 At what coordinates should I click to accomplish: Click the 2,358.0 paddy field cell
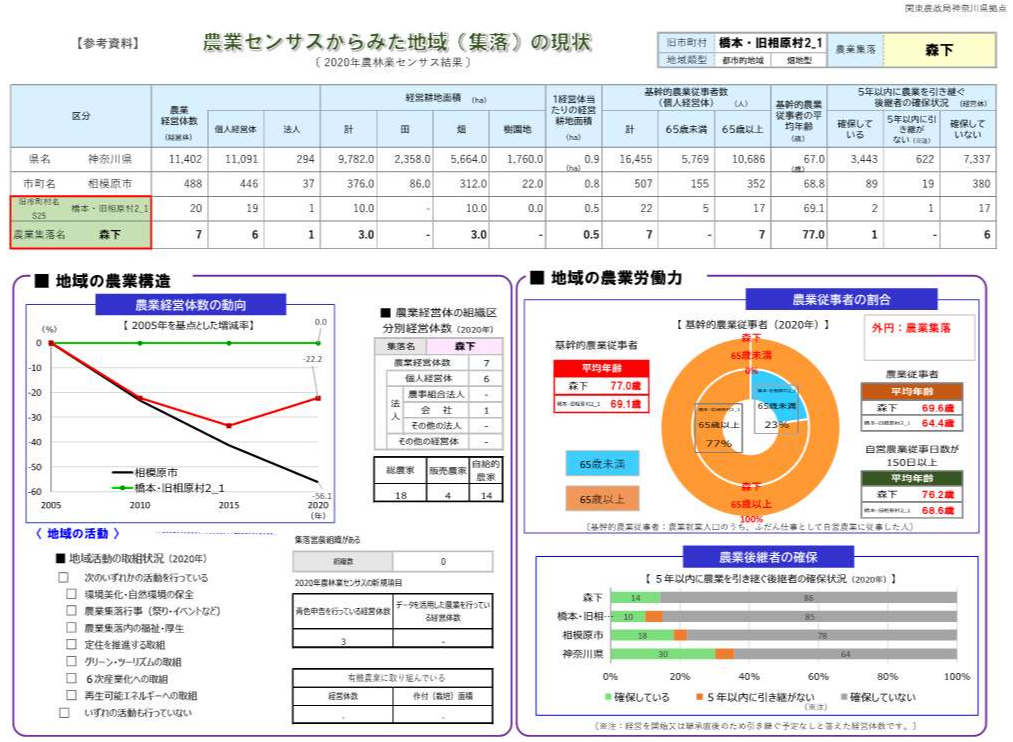click(x=405, y=159)
